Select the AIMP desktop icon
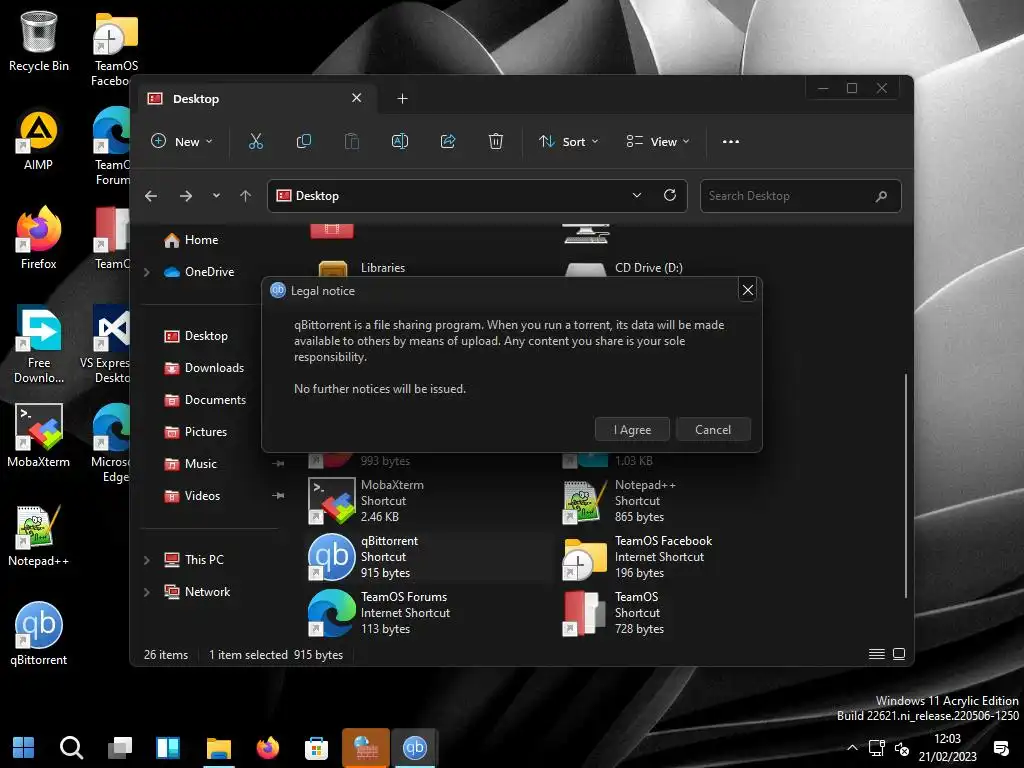Image resolution: width=1024 pixels, height=768 pixels. (x=38, y=141)
